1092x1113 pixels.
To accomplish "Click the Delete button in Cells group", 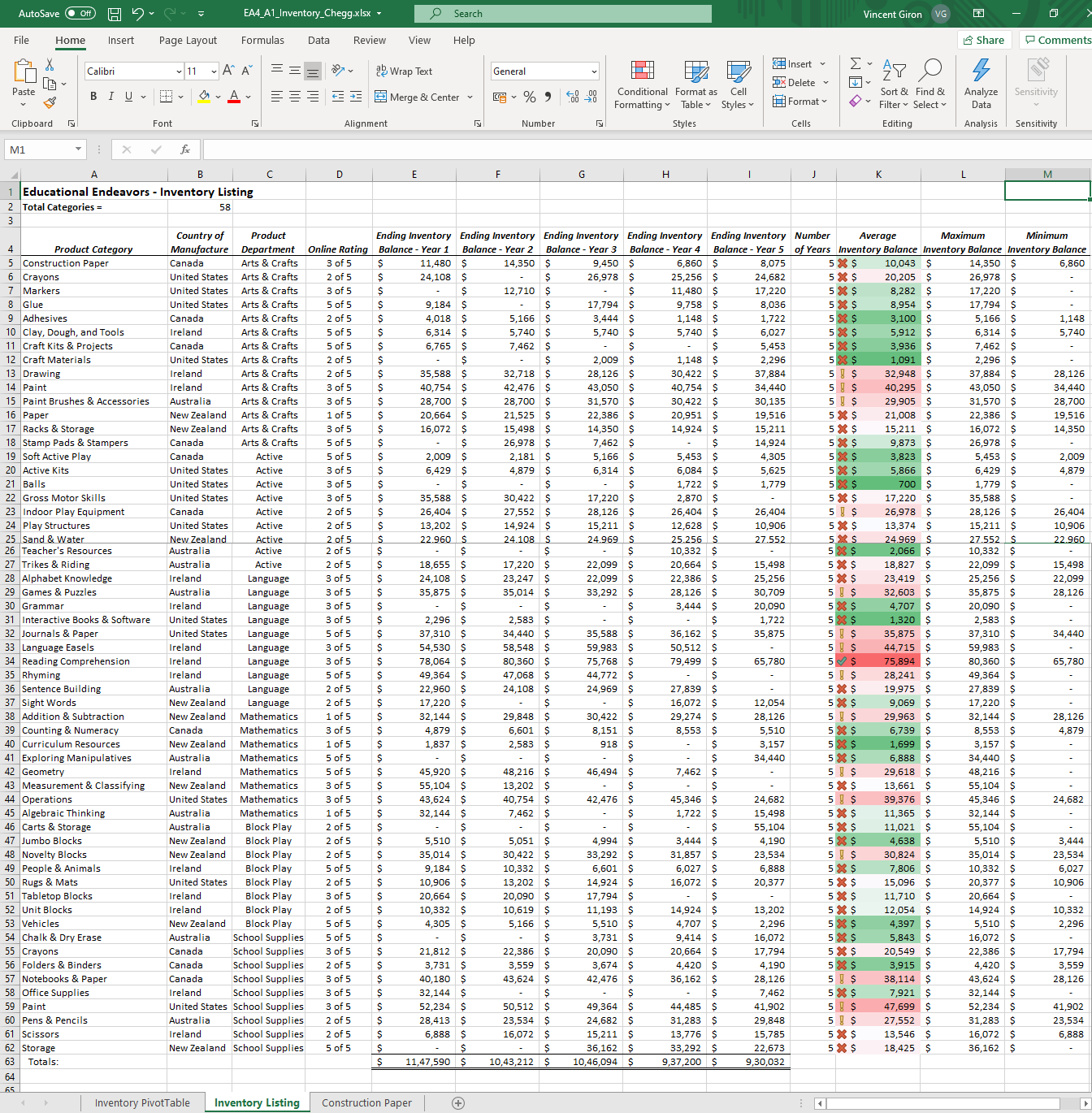I will point(800,82).
